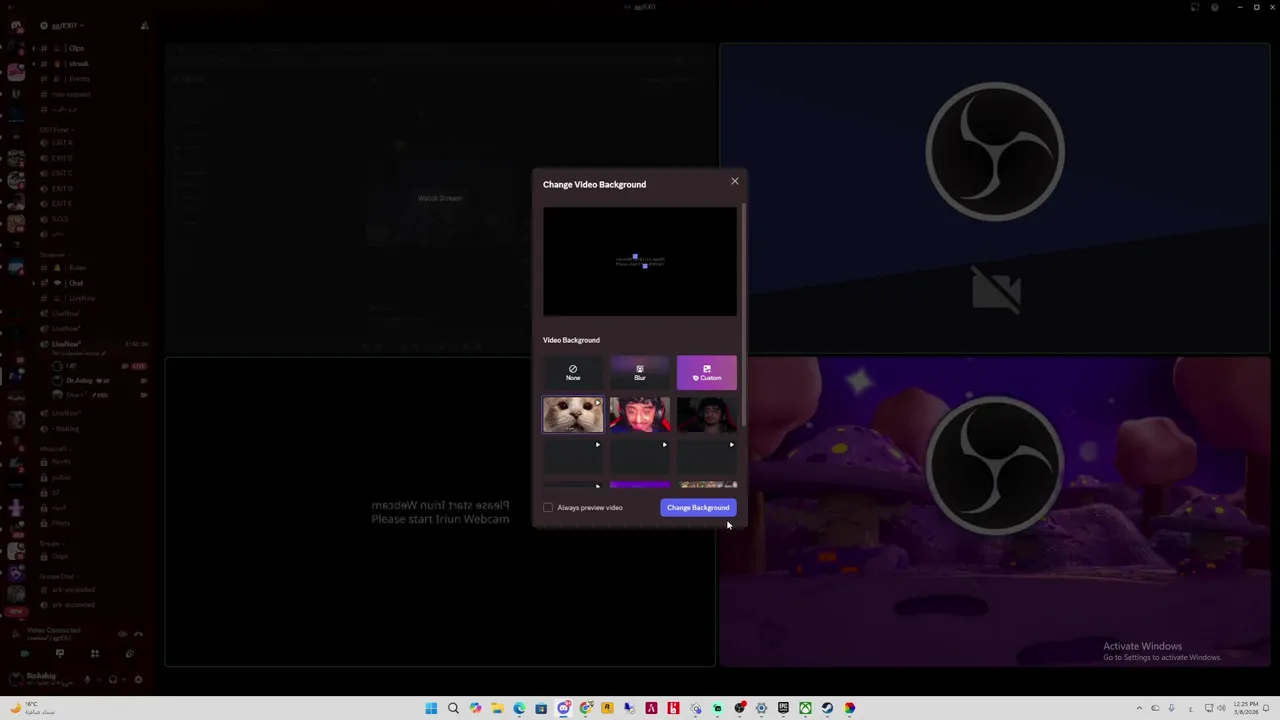The width and height of the screenshot is (1280, 720).
Task: Select the right dark animated background tile
Action: tap(707, 456)
